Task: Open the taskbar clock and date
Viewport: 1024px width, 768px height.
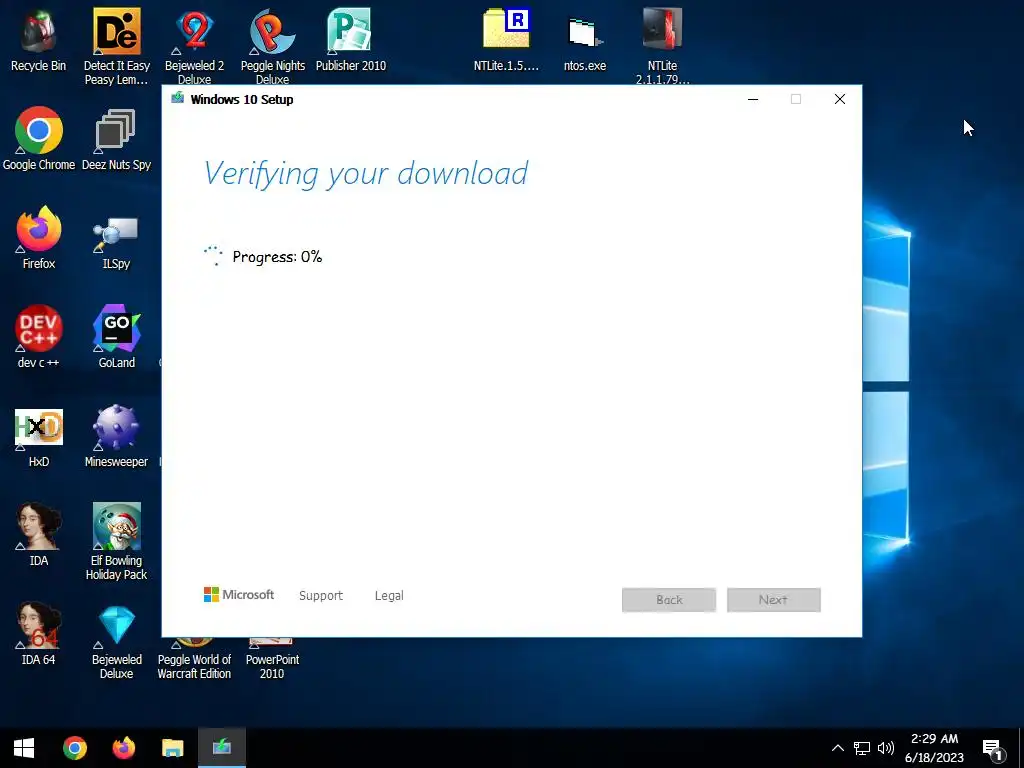Action: click(x=934, y=748)
